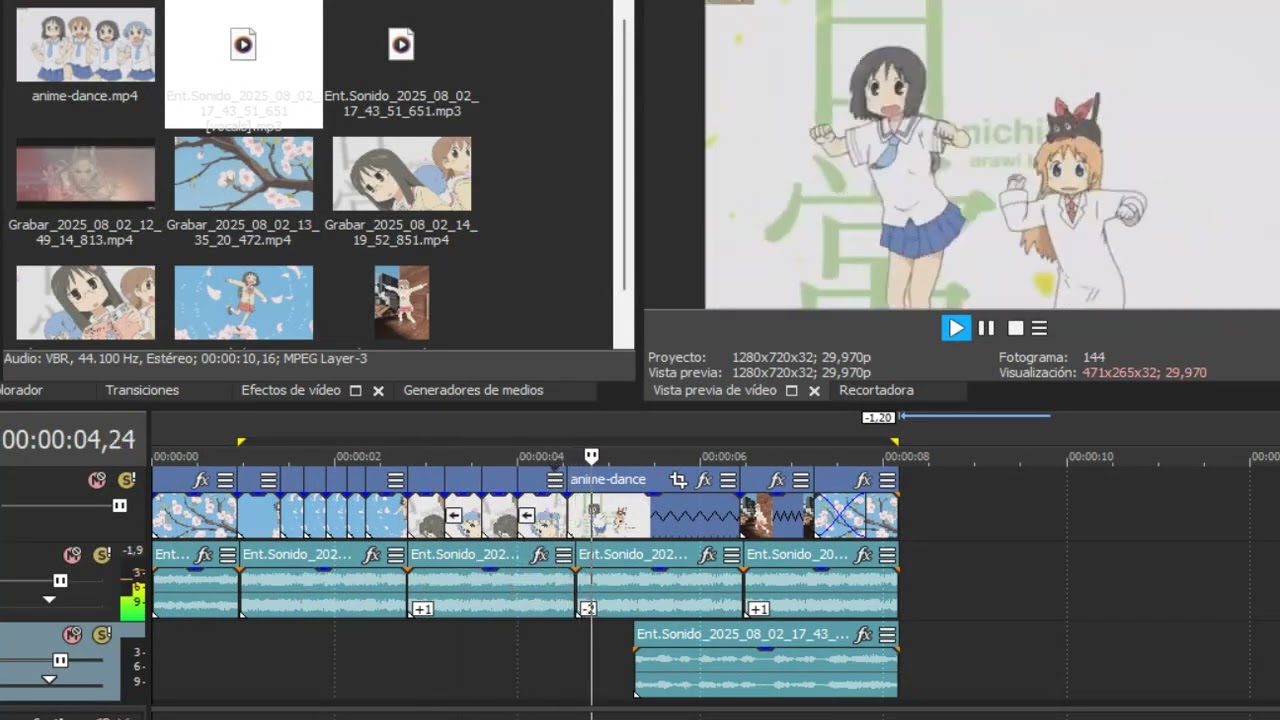Mute the bottom audio track

[x=72, y=634]
